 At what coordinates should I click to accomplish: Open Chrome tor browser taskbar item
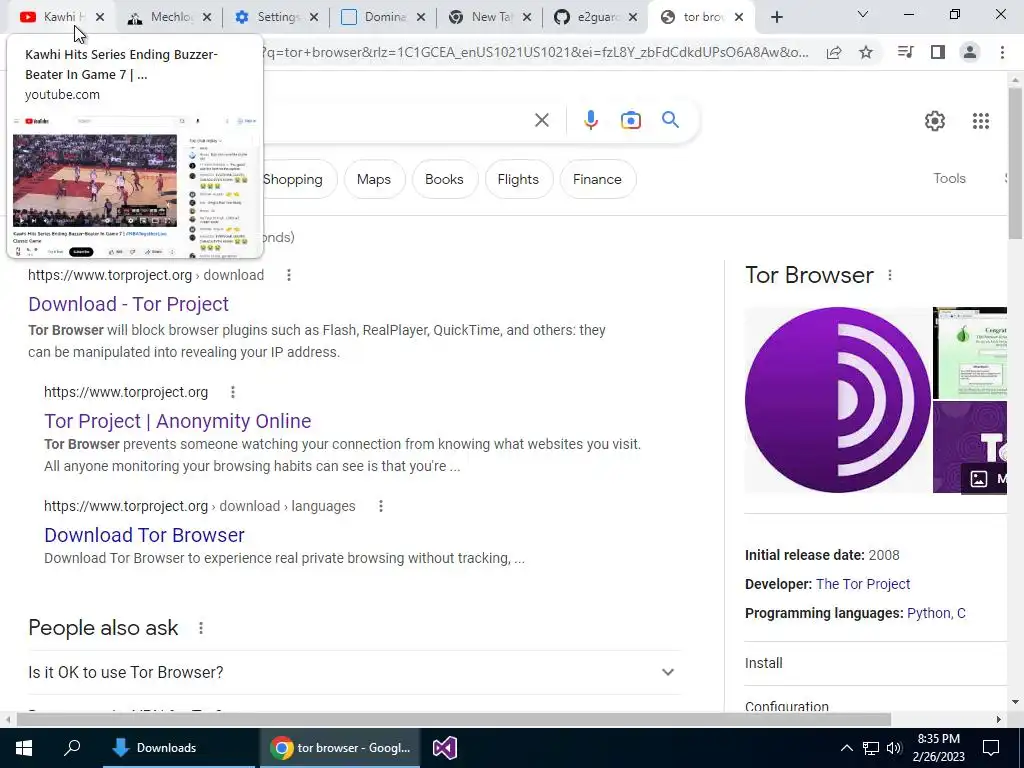tap(340, 748)
